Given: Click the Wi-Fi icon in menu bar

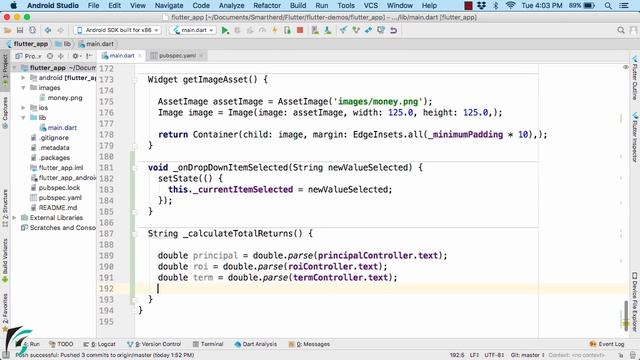Looking at the screenshot, I should [x=510, y=6].
